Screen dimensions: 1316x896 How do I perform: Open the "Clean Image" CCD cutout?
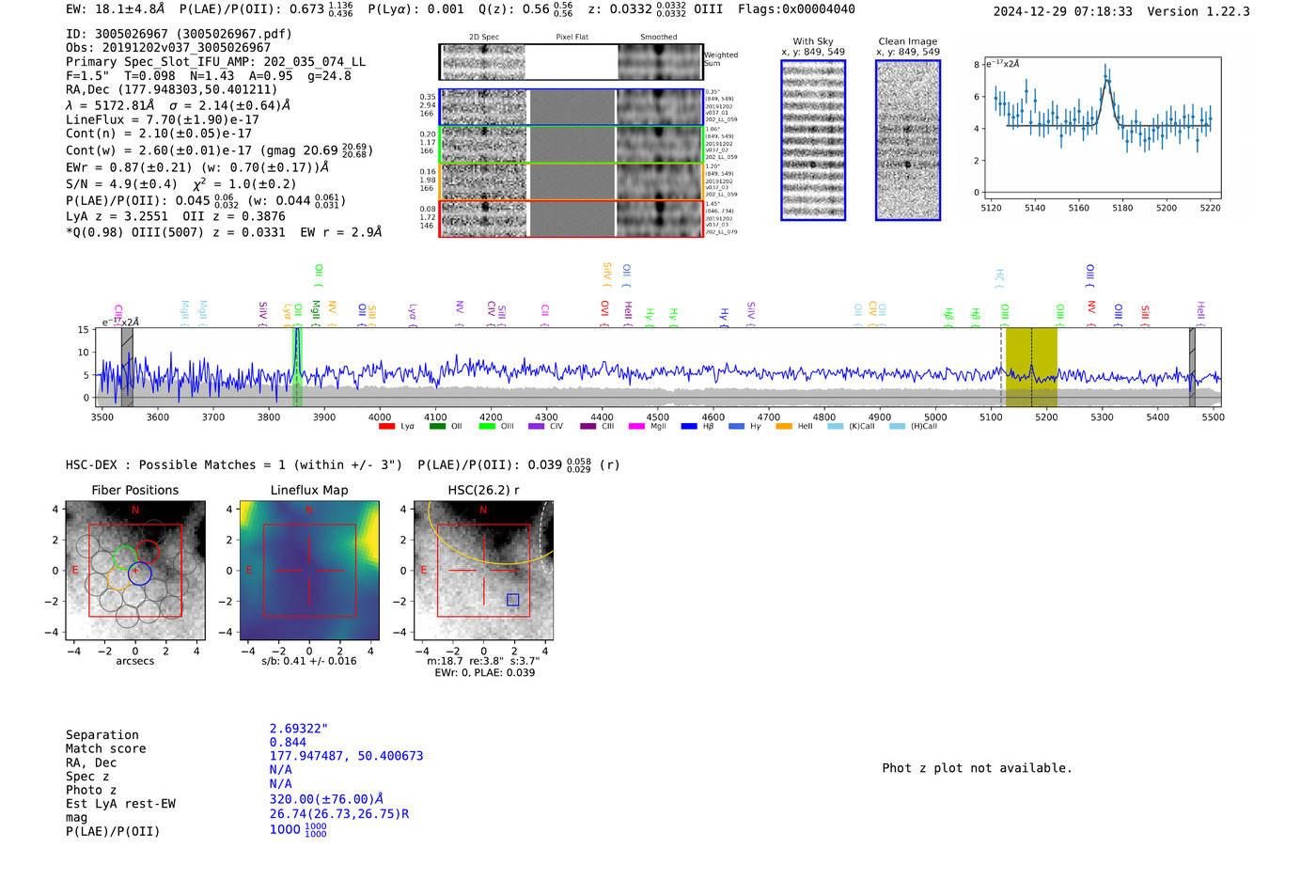[908, 140]
